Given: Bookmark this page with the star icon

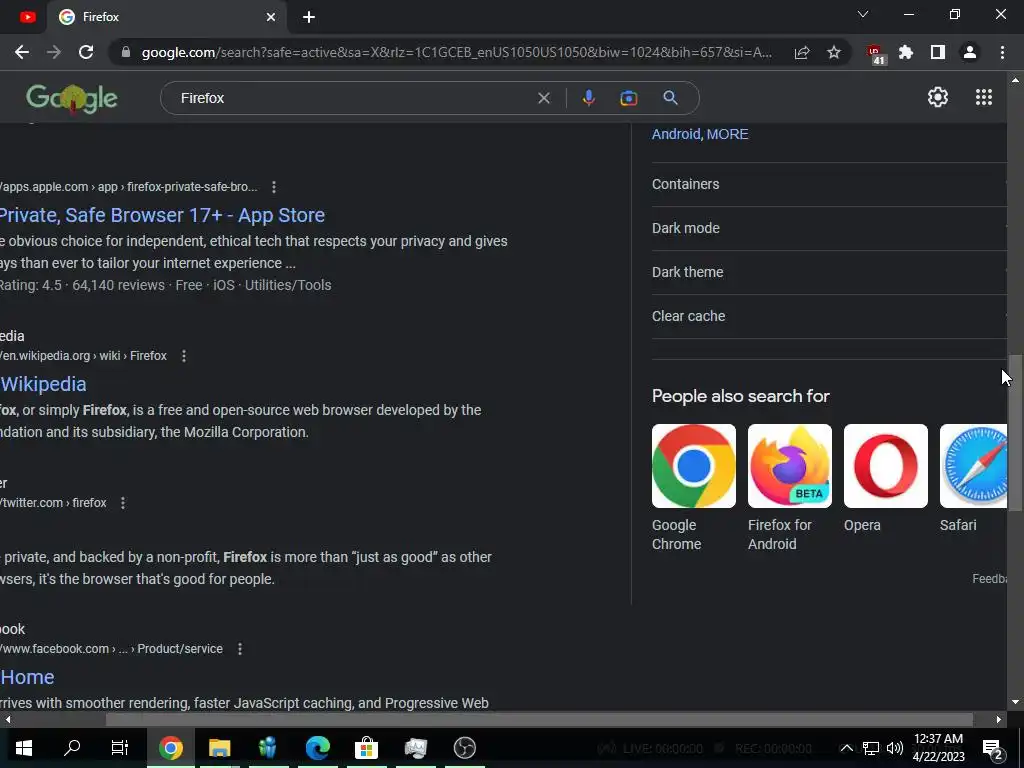Looking at the screenshot, I should coord(834,52).
